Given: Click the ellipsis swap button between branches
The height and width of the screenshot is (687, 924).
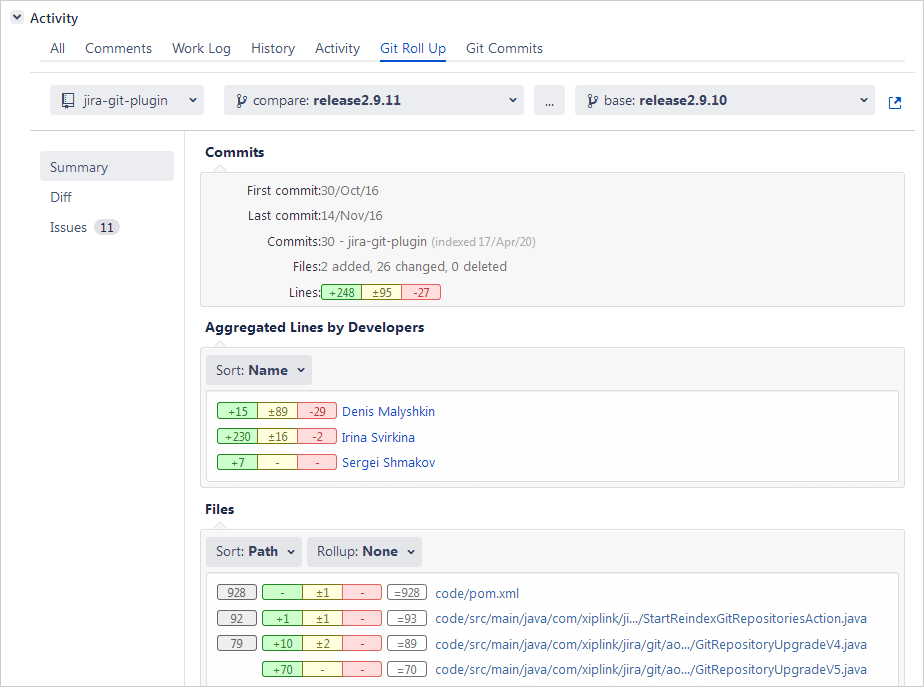Looking at the screenshot, I should point(549,100).
